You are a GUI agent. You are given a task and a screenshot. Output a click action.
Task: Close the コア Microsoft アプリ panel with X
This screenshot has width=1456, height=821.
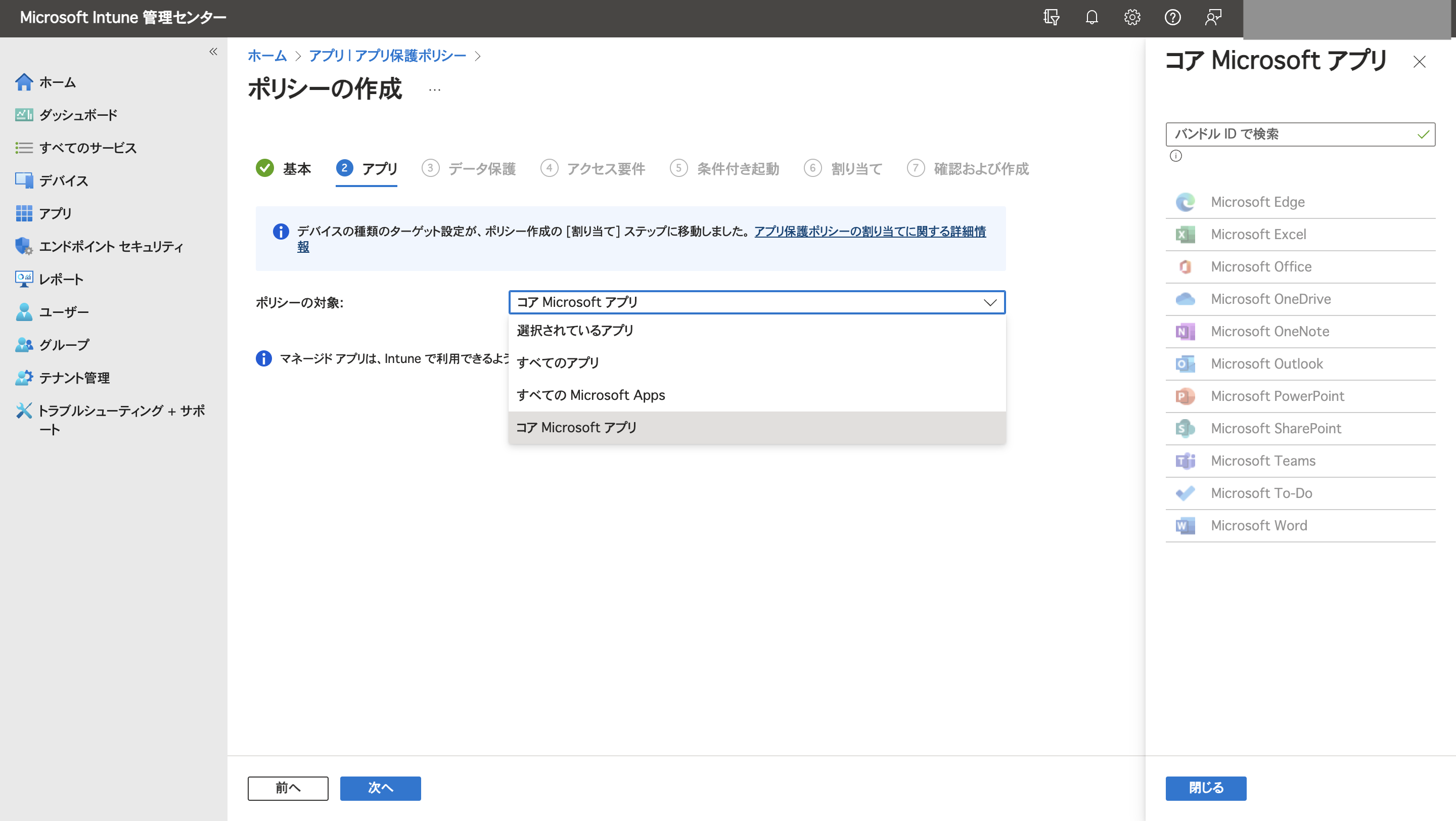tap(1419, 62)
